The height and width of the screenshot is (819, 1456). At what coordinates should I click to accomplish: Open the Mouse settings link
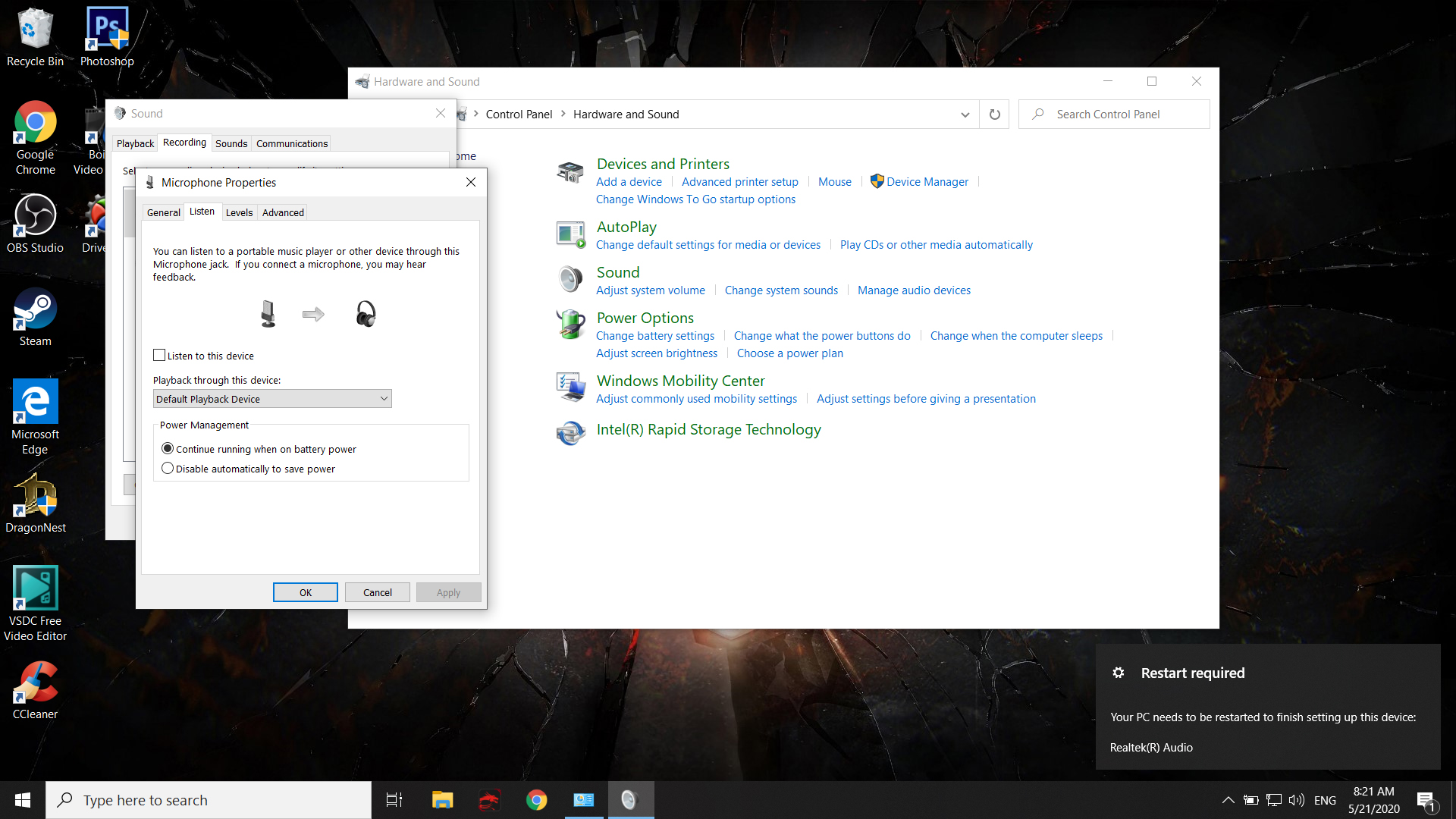835,182
